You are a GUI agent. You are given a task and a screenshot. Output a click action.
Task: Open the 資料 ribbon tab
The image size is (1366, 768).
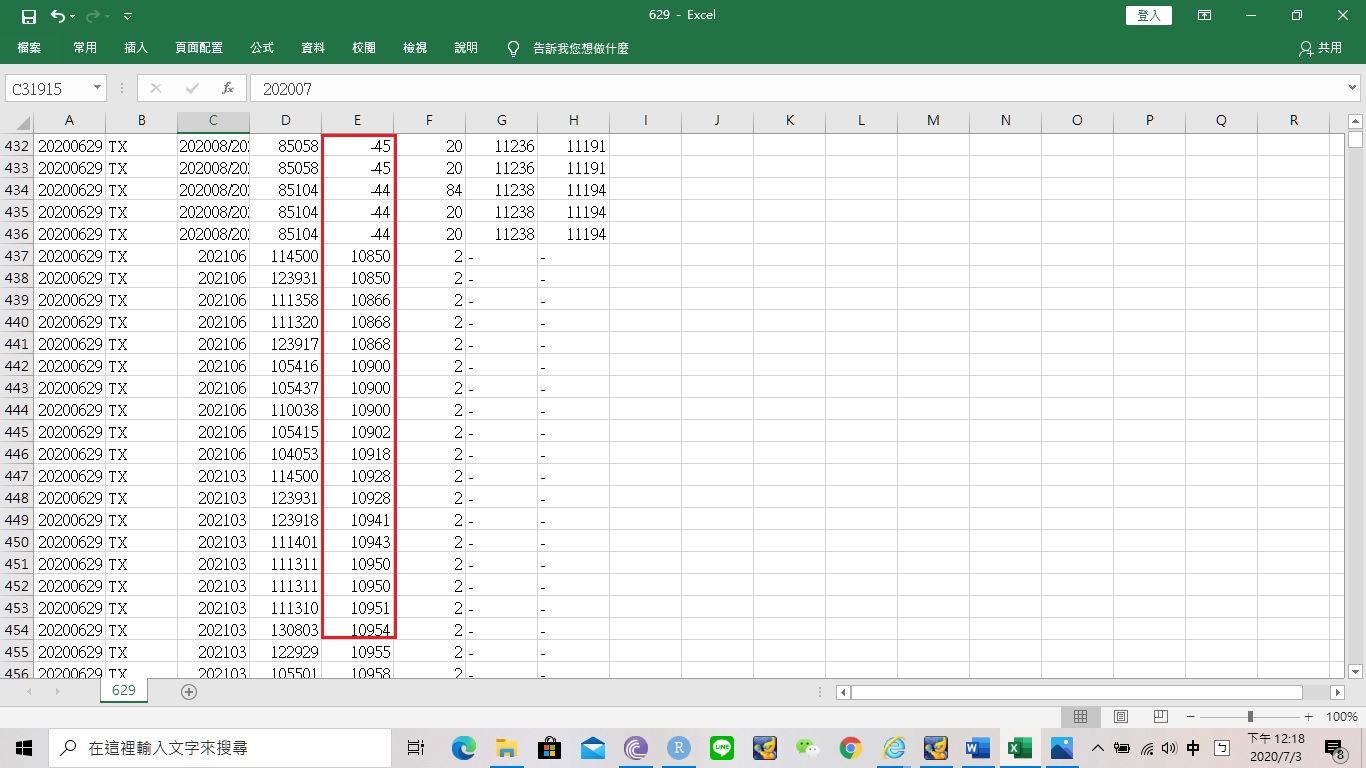click(313, 48)
